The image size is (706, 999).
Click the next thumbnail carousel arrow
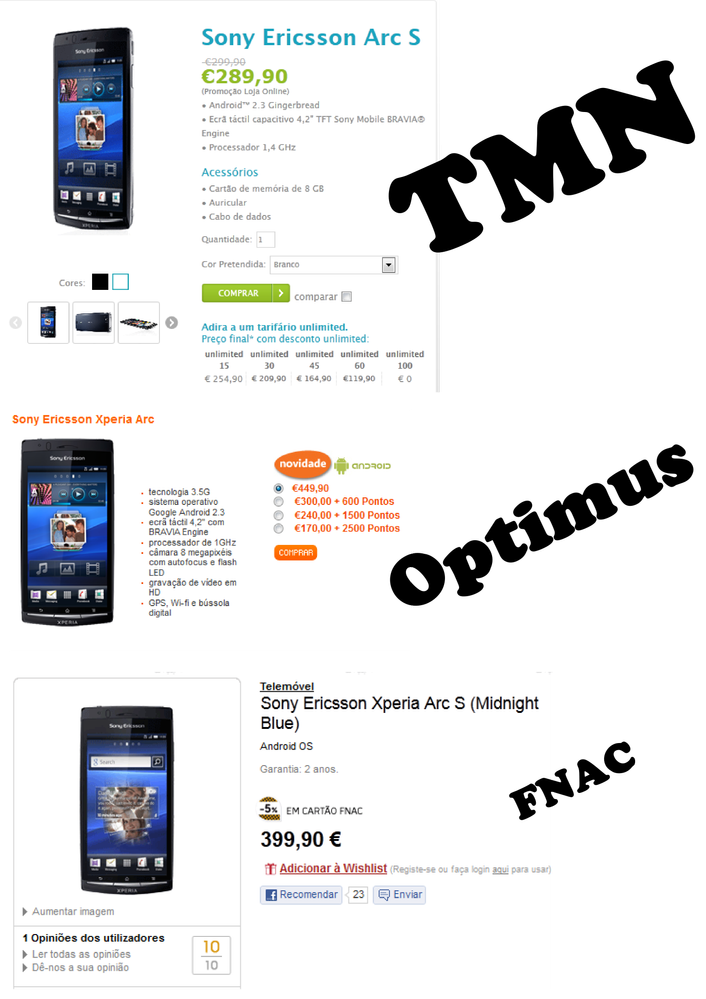click(171, 323)
